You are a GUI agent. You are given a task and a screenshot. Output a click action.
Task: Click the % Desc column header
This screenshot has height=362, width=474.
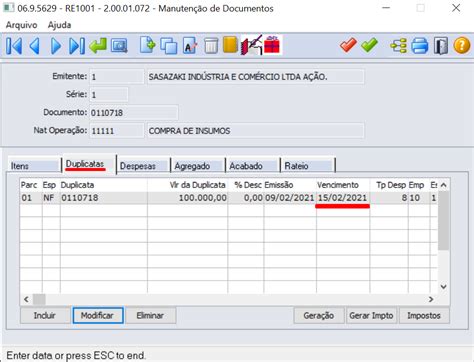click(246, 185)
